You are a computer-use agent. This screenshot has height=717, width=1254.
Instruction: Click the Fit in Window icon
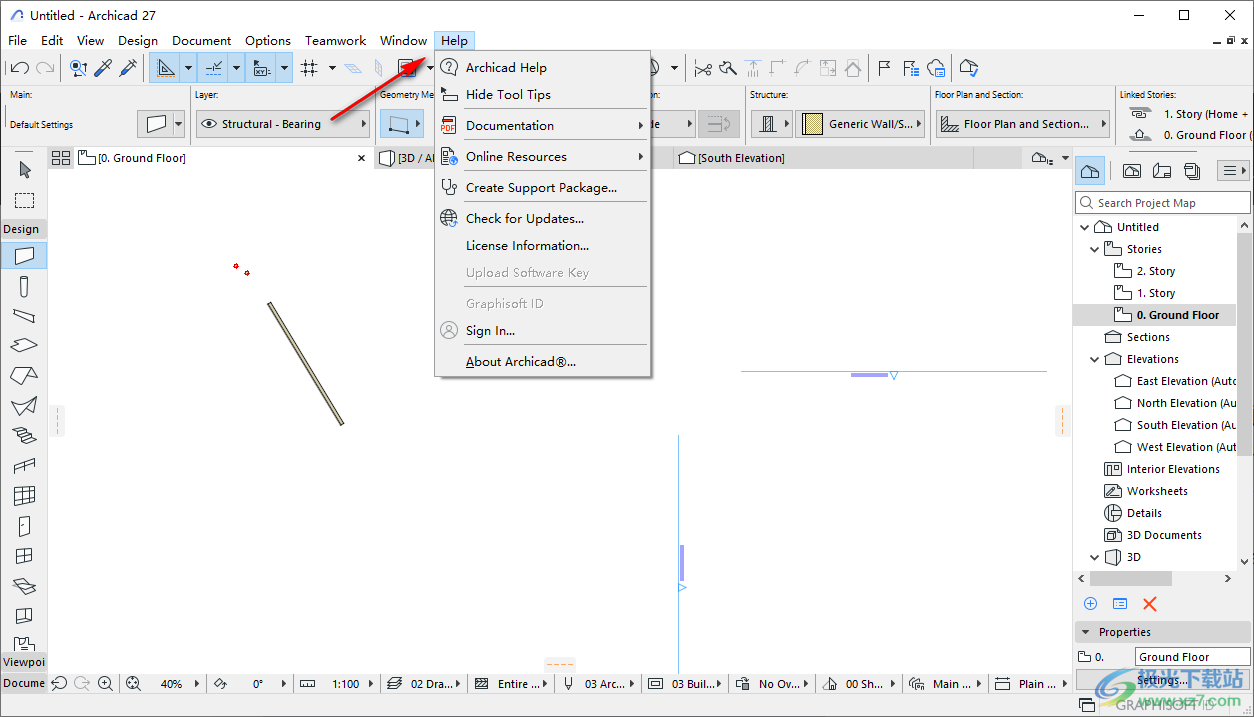click(132, 683)
